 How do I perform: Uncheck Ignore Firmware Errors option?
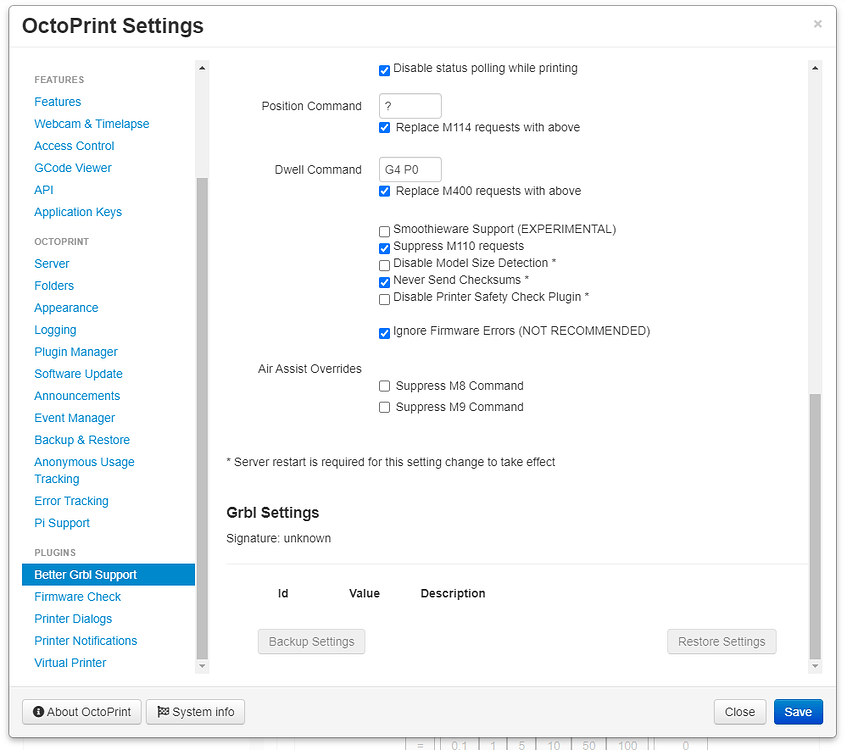click(x=384, y=331)
